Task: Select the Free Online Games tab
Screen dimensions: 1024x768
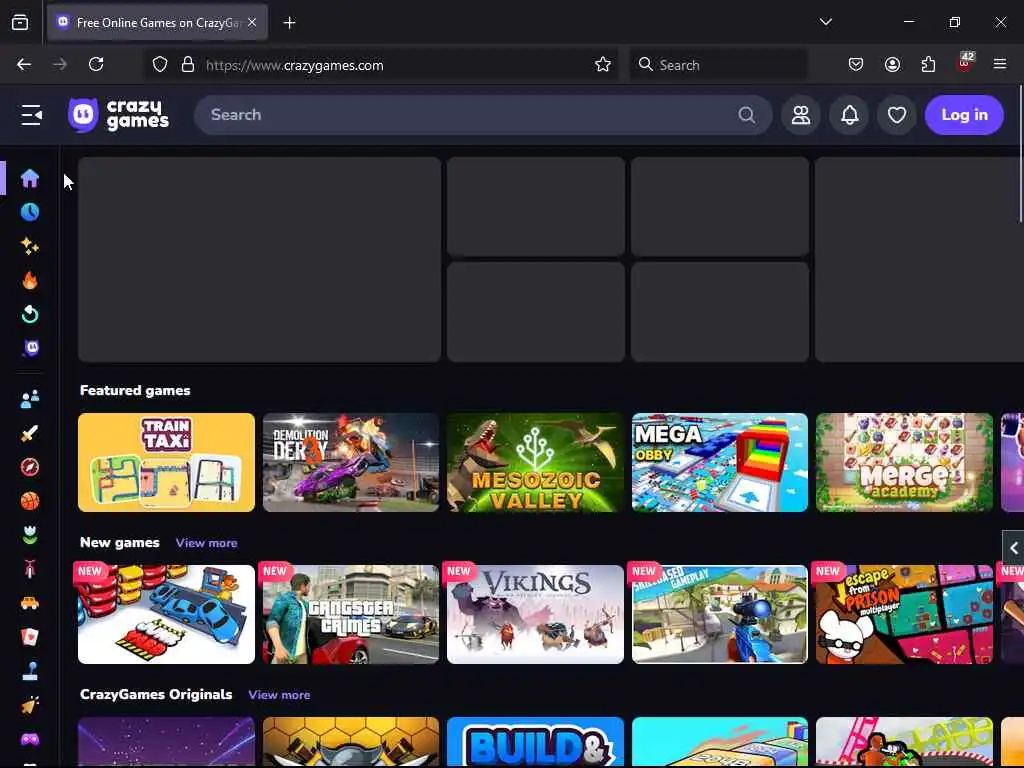Action: tap(157, 23)
